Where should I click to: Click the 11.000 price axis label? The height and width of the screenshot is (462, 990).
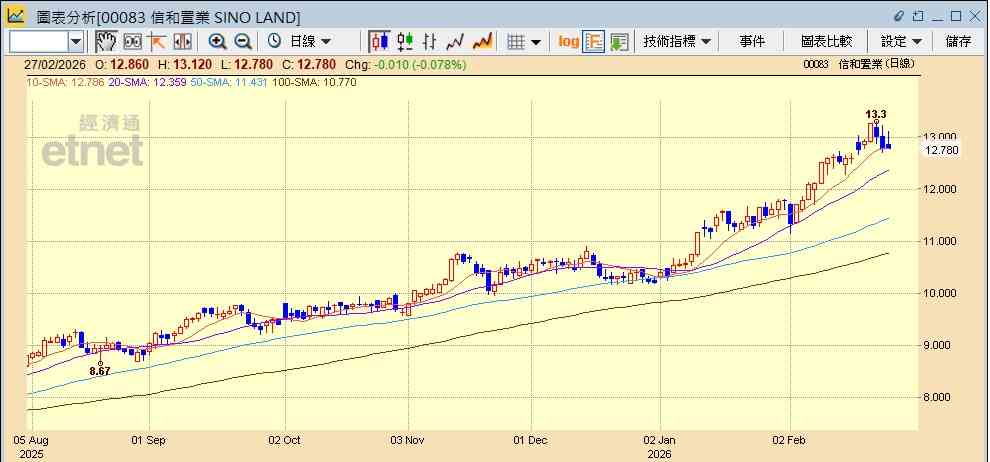(x=941, y=241)
